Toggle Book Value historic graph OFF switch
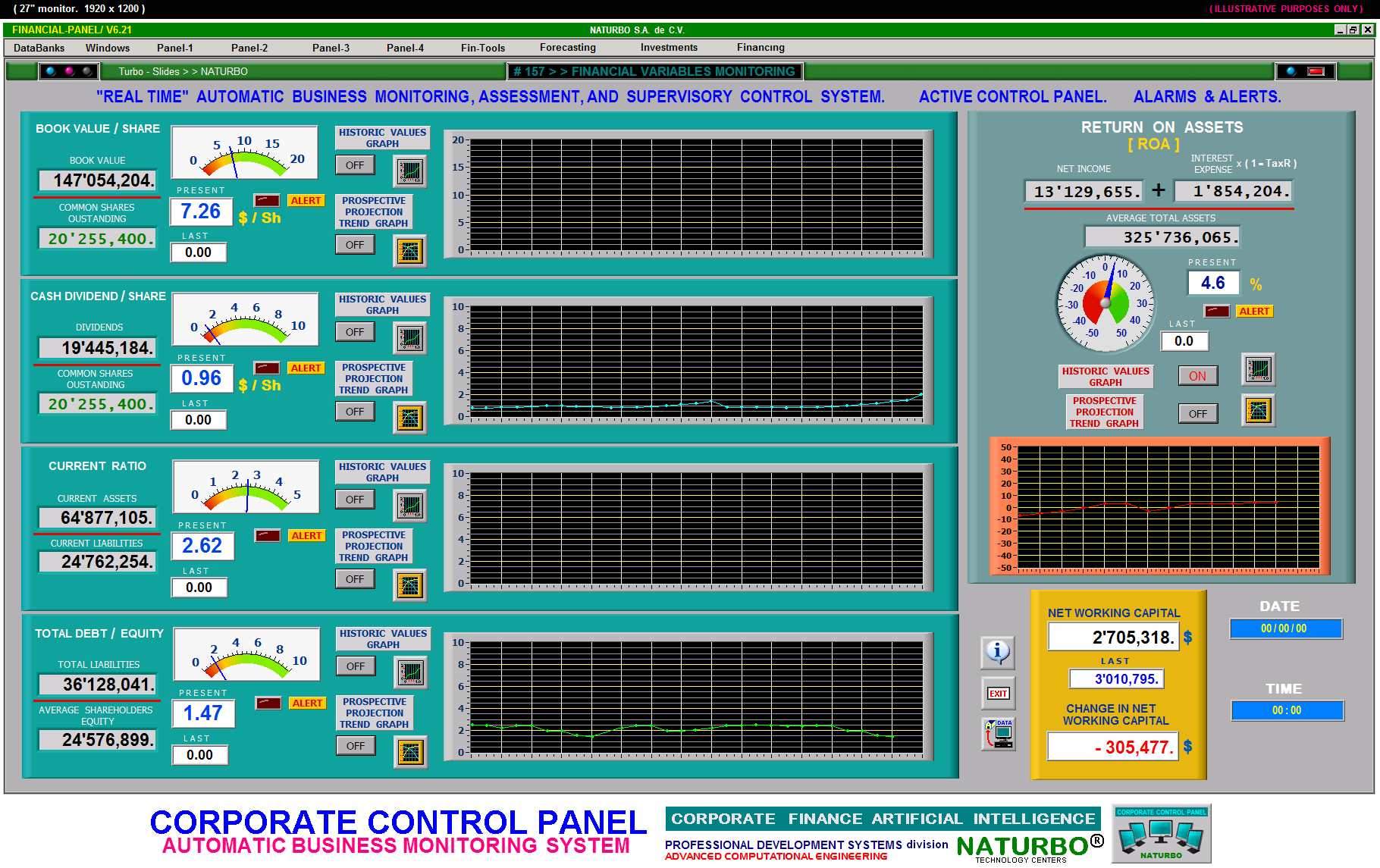The height and width of the screenshot is (868, 1380). coord(355,165)
